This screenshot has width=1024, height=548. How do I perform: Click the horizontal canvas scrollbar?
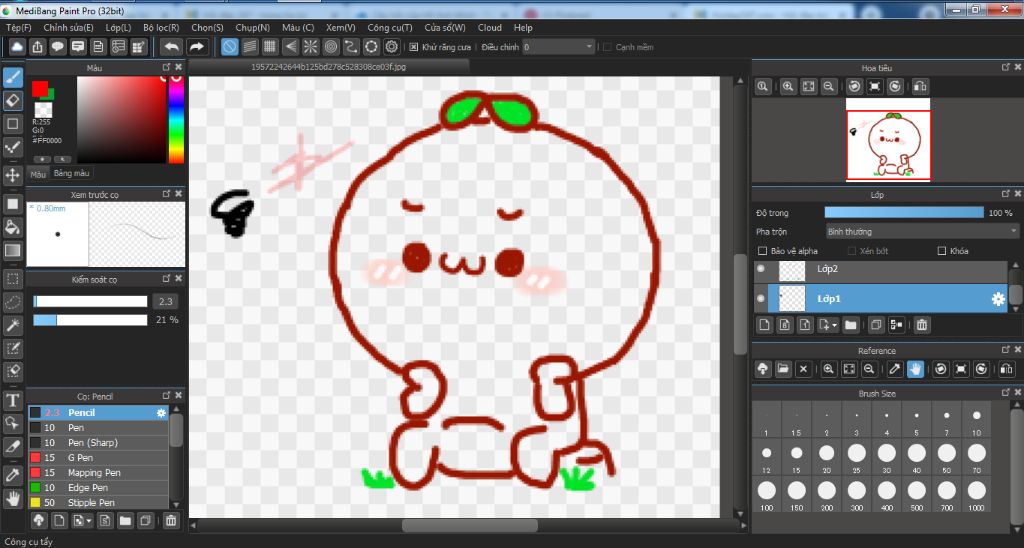[x=470, y=525]
